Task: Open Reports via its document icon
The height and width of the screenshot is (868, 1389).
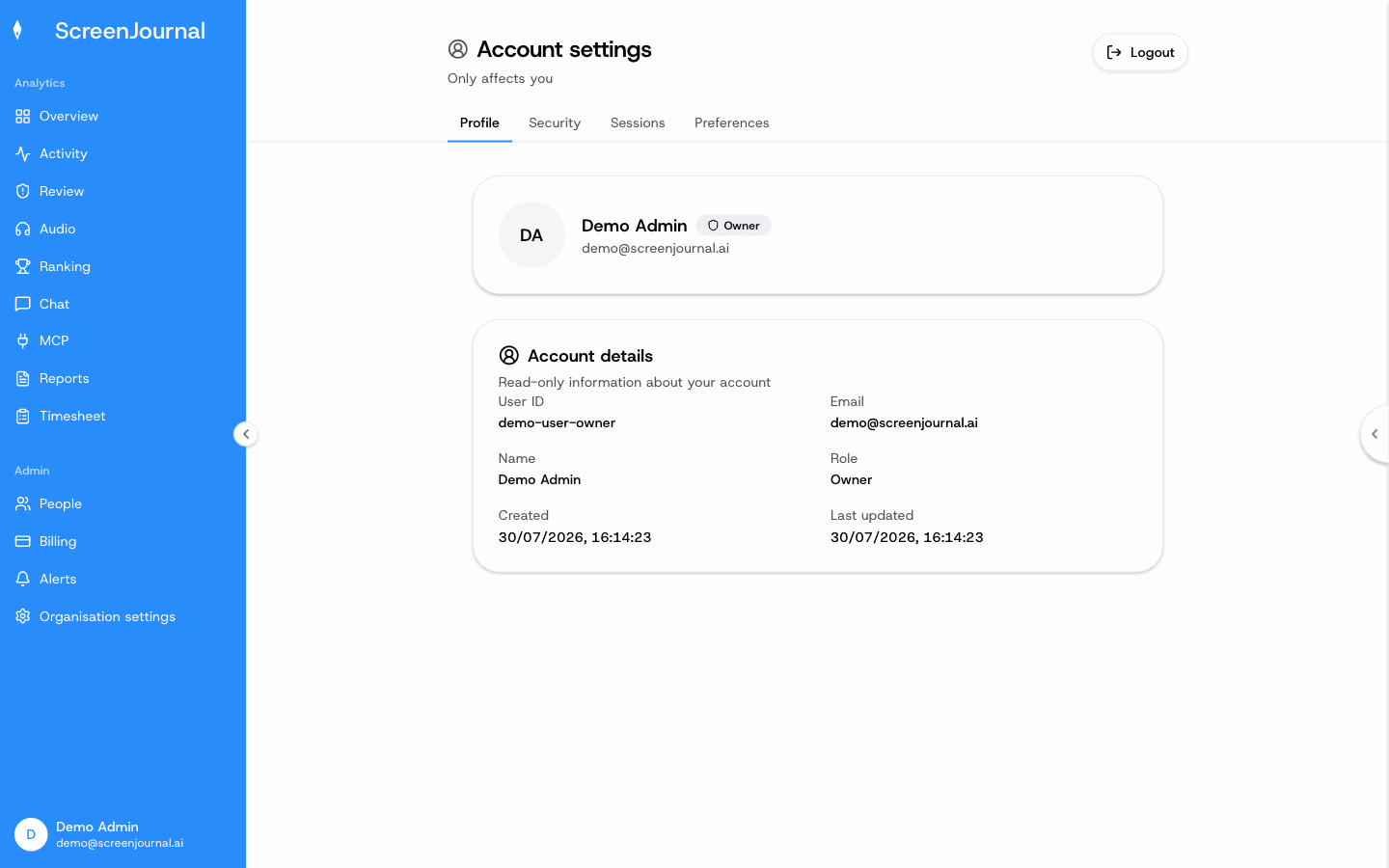Action: click(x=23, y=379)
